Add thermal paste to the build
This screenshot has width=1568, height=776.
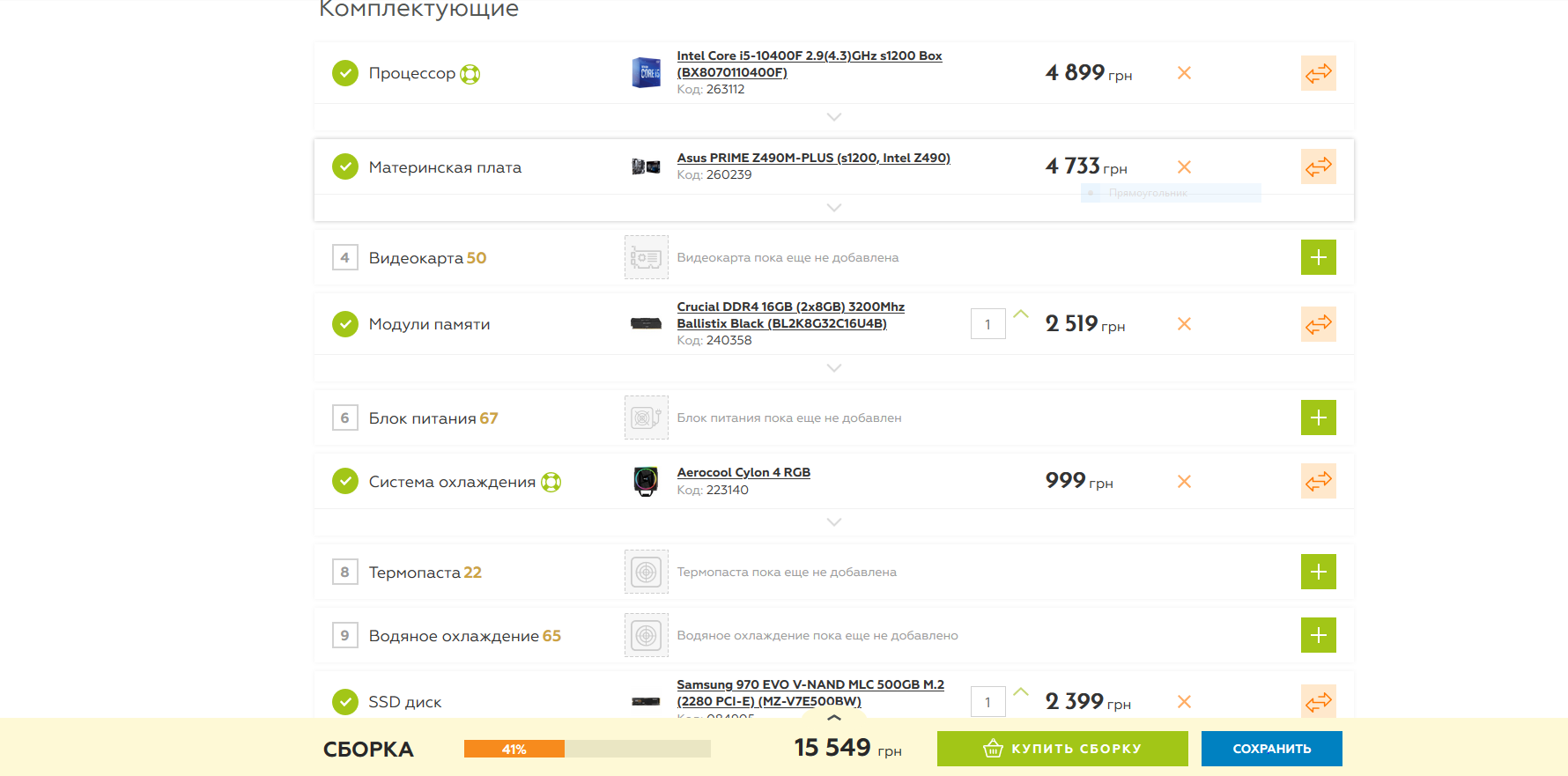(x=1318, y=572)
